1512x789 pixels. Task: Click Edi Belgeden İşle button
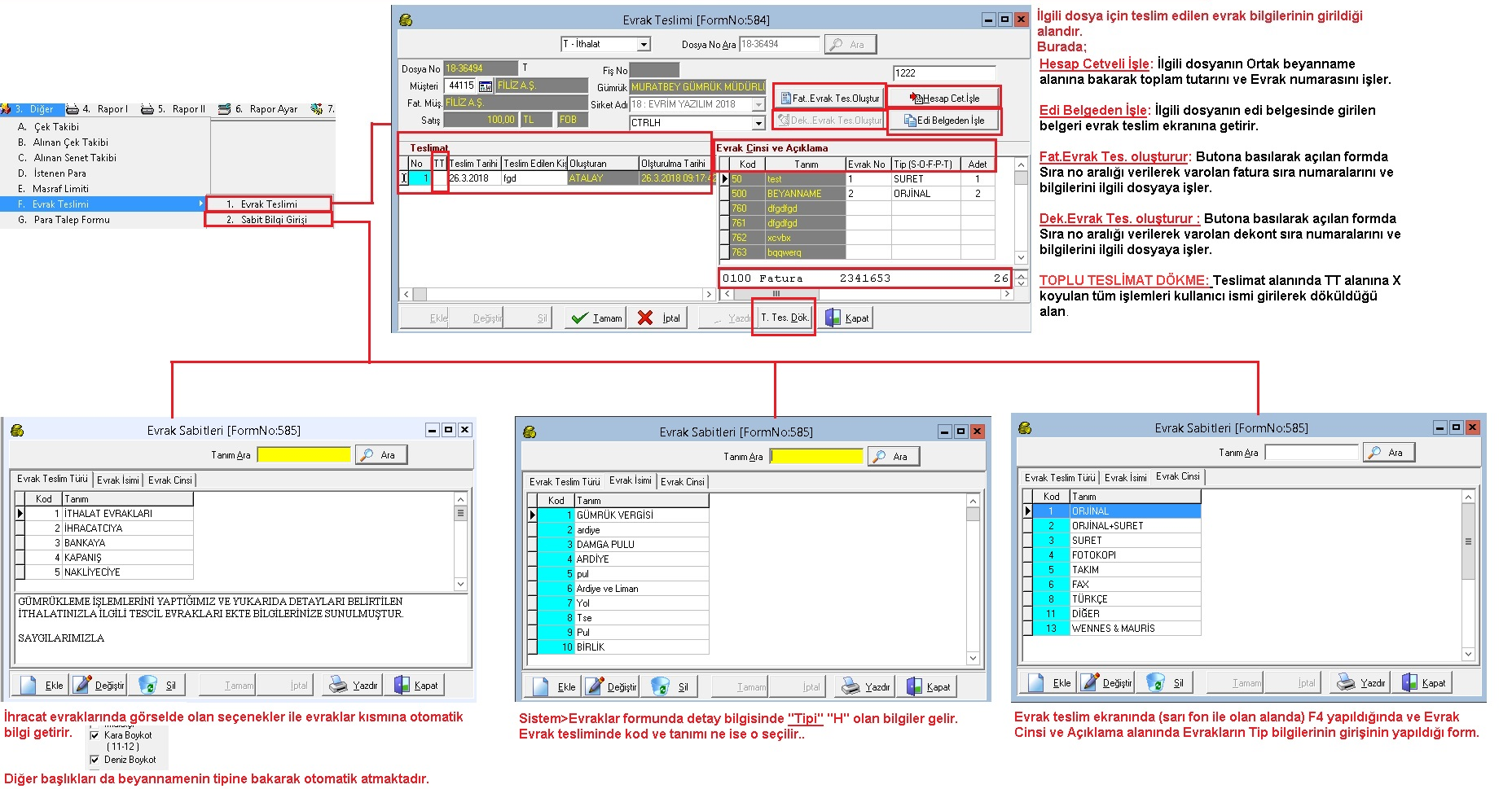point(944,121)
